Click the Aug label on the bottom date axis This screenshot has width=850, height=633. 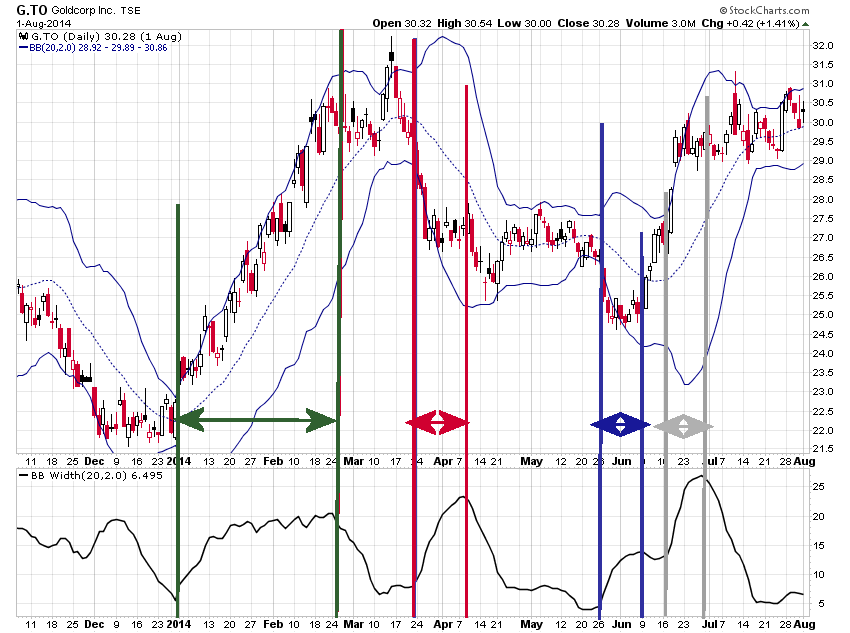pyautogui.click(x=804, y=624)
